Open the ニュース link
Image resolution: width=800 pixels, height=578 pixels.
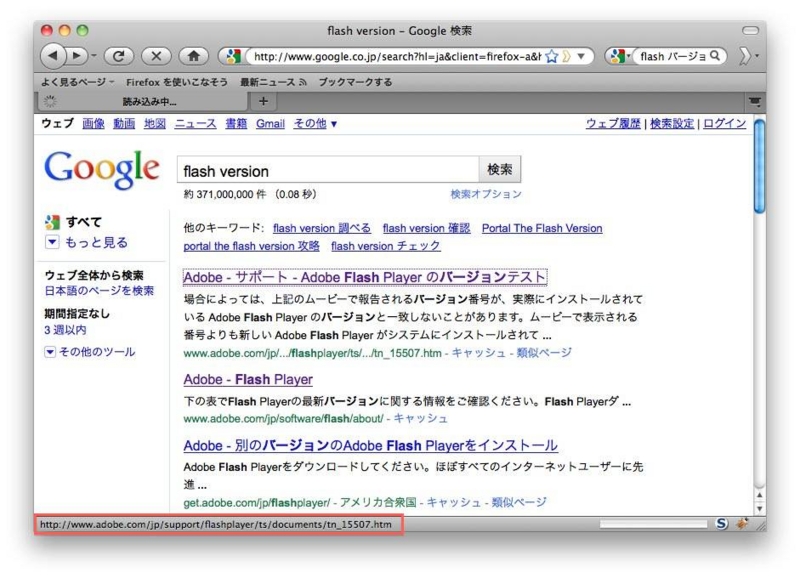(x=195, y=123)
